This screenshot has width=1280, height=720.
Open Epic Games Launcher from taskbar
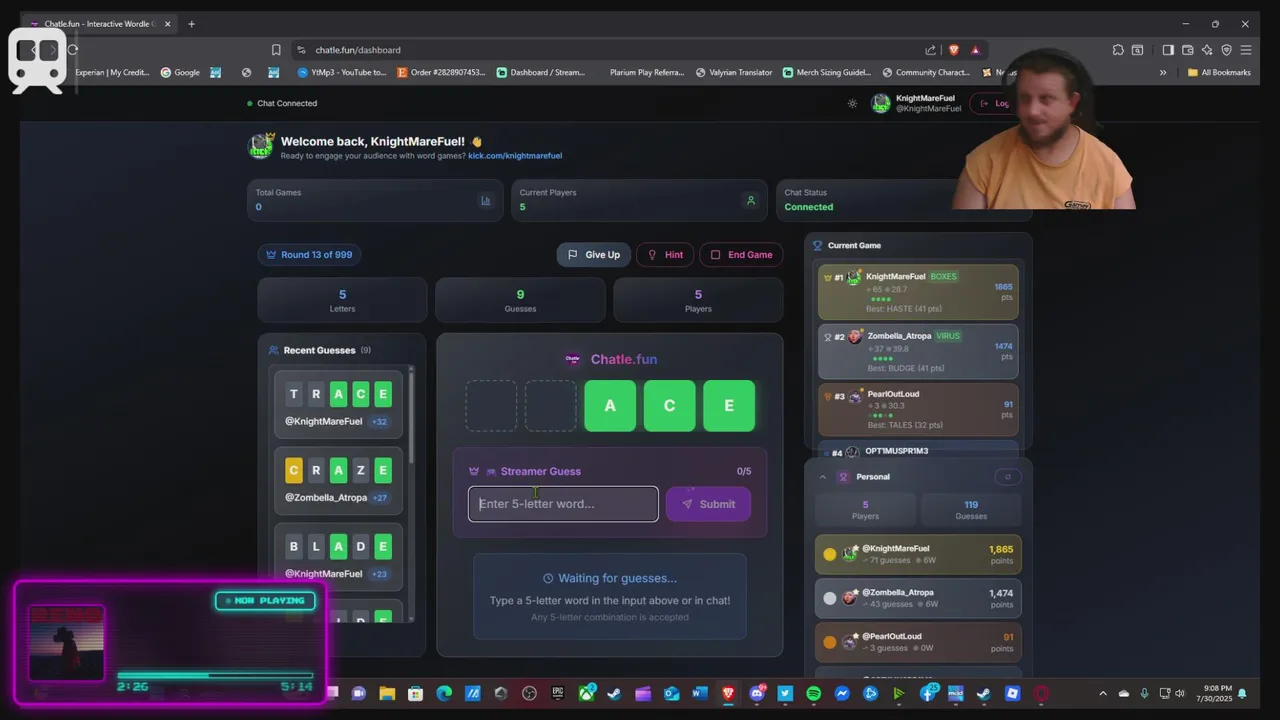558,693
